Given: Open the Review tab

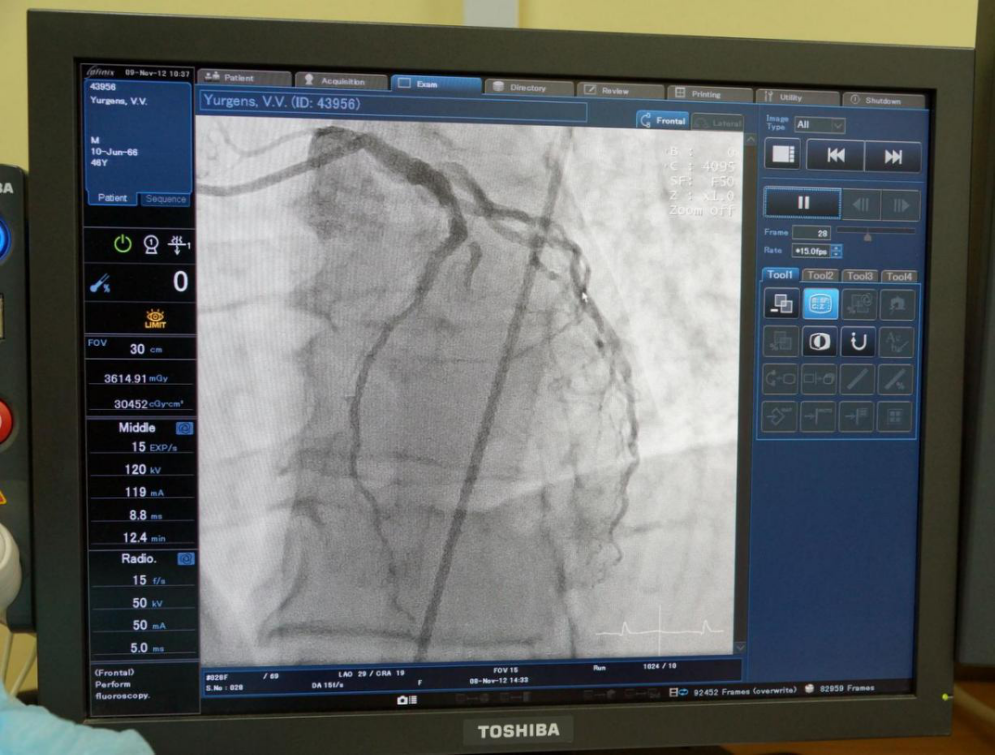Looking at the screenshot, I should point(621,91).
